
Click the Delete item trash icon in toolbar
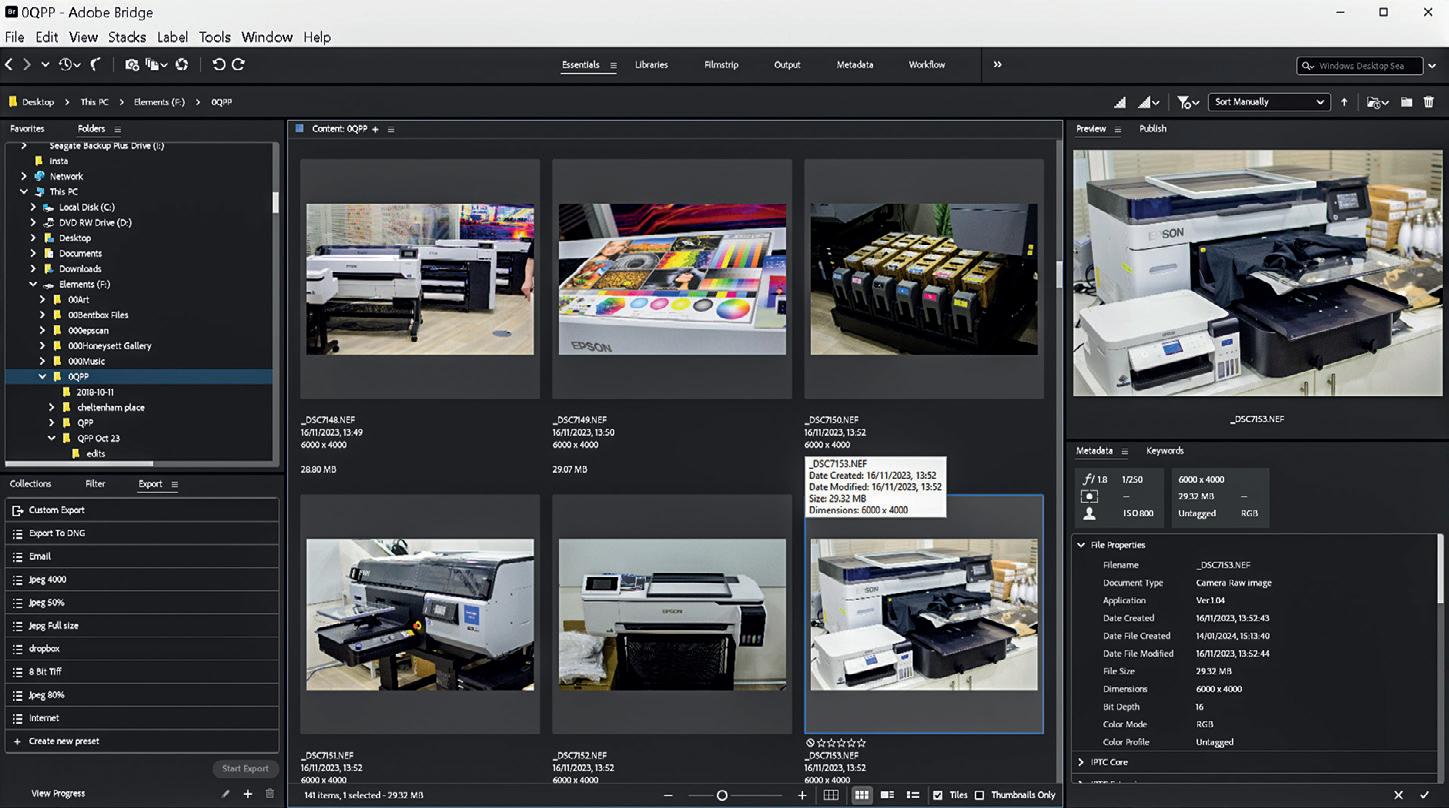(1428, 102)
